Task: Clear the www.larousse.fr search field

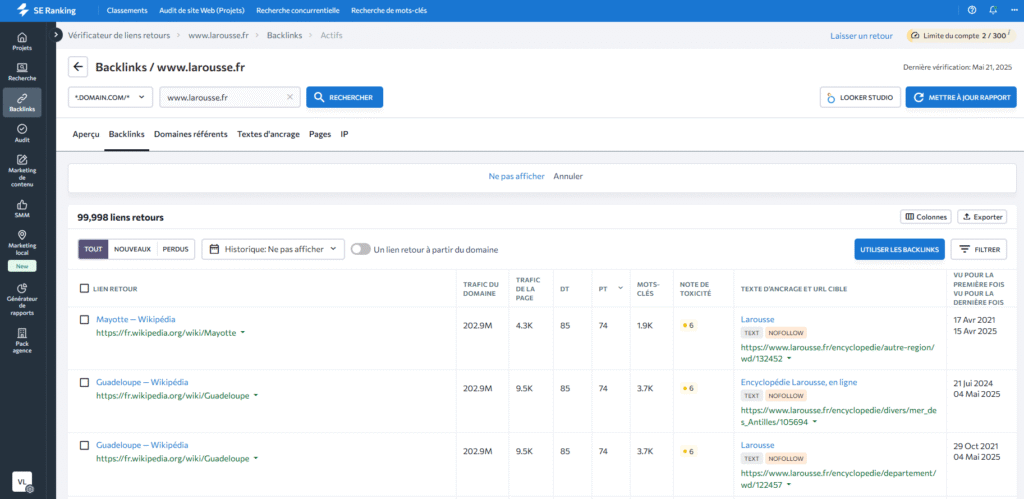Action: [290, 97]
